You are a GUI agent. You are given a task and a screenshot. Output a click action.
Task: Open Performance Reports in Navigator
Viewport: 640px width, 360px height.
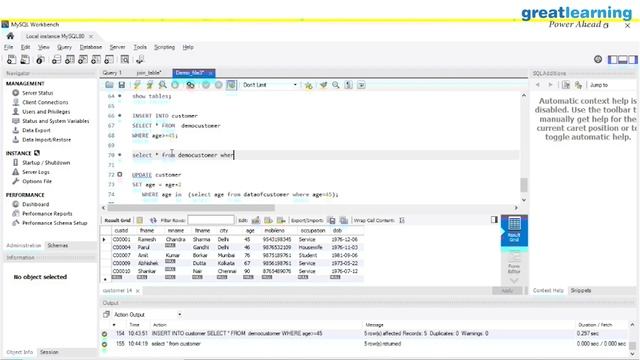pos(47,213)
